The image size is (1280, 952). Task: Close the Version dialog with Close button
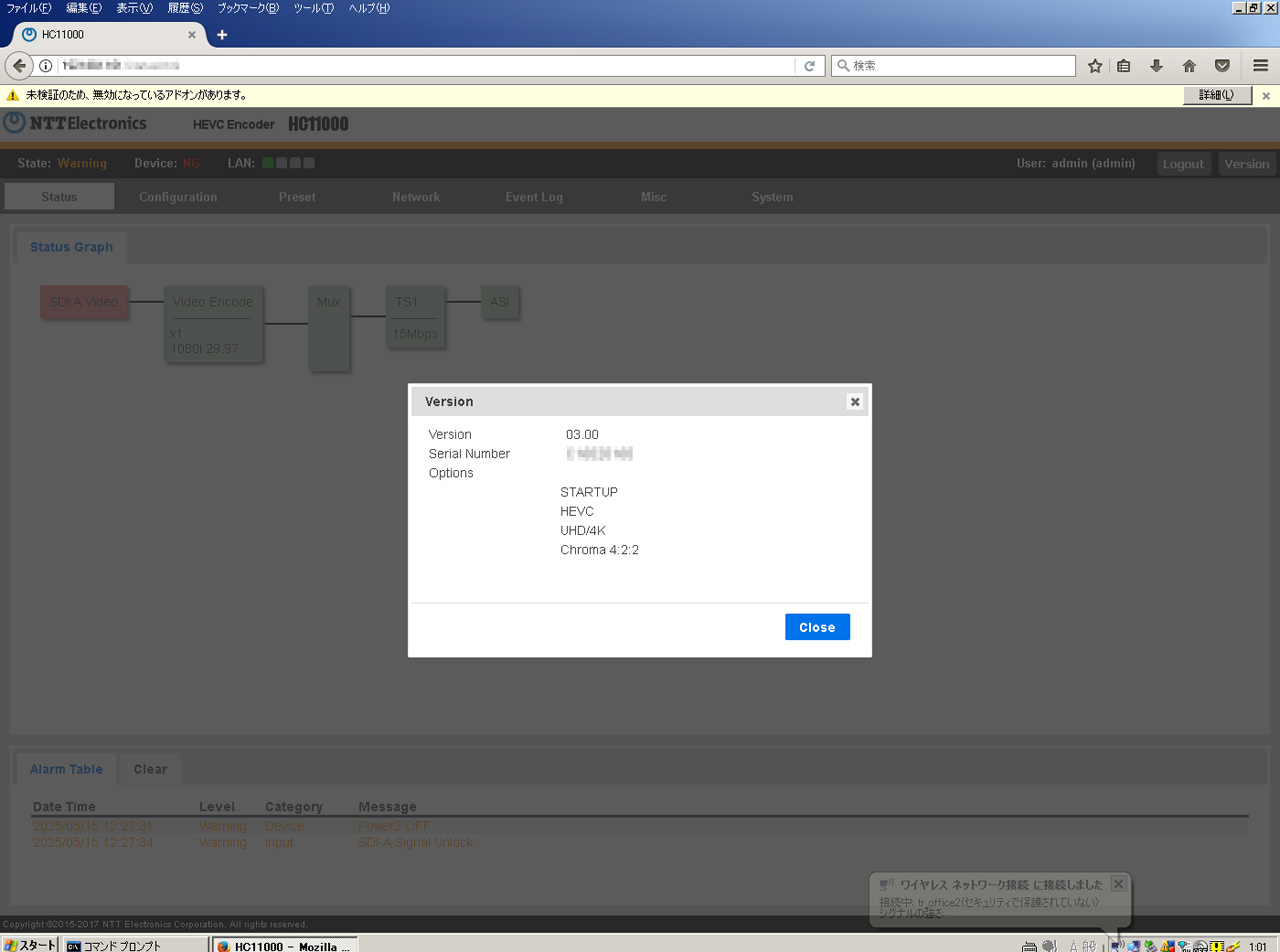(x=817, y=627)
